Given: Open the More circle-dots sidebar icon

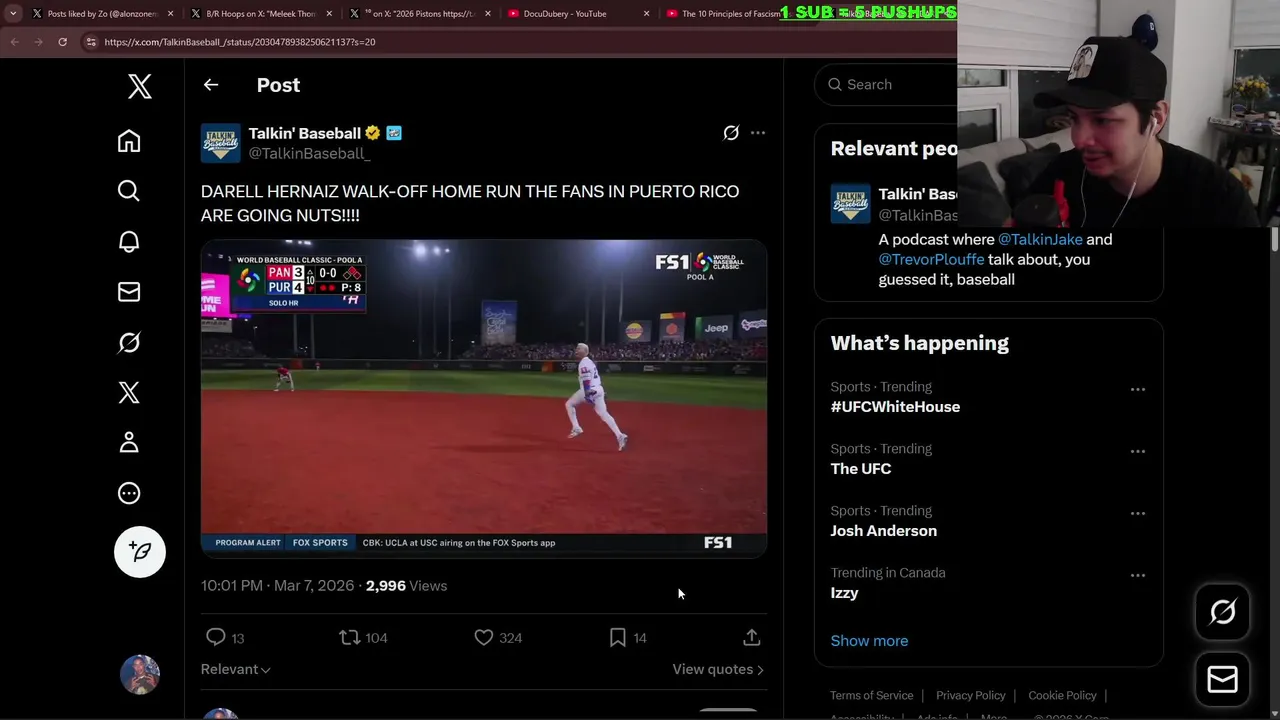Looking at the screenshot, I should click(x=129, y=493).
